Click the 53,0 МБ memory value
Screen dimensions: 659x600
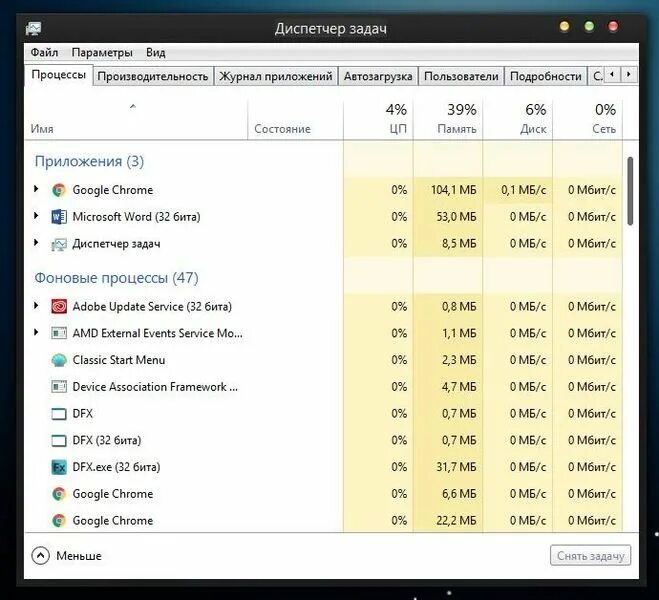[x=456, y=217]
